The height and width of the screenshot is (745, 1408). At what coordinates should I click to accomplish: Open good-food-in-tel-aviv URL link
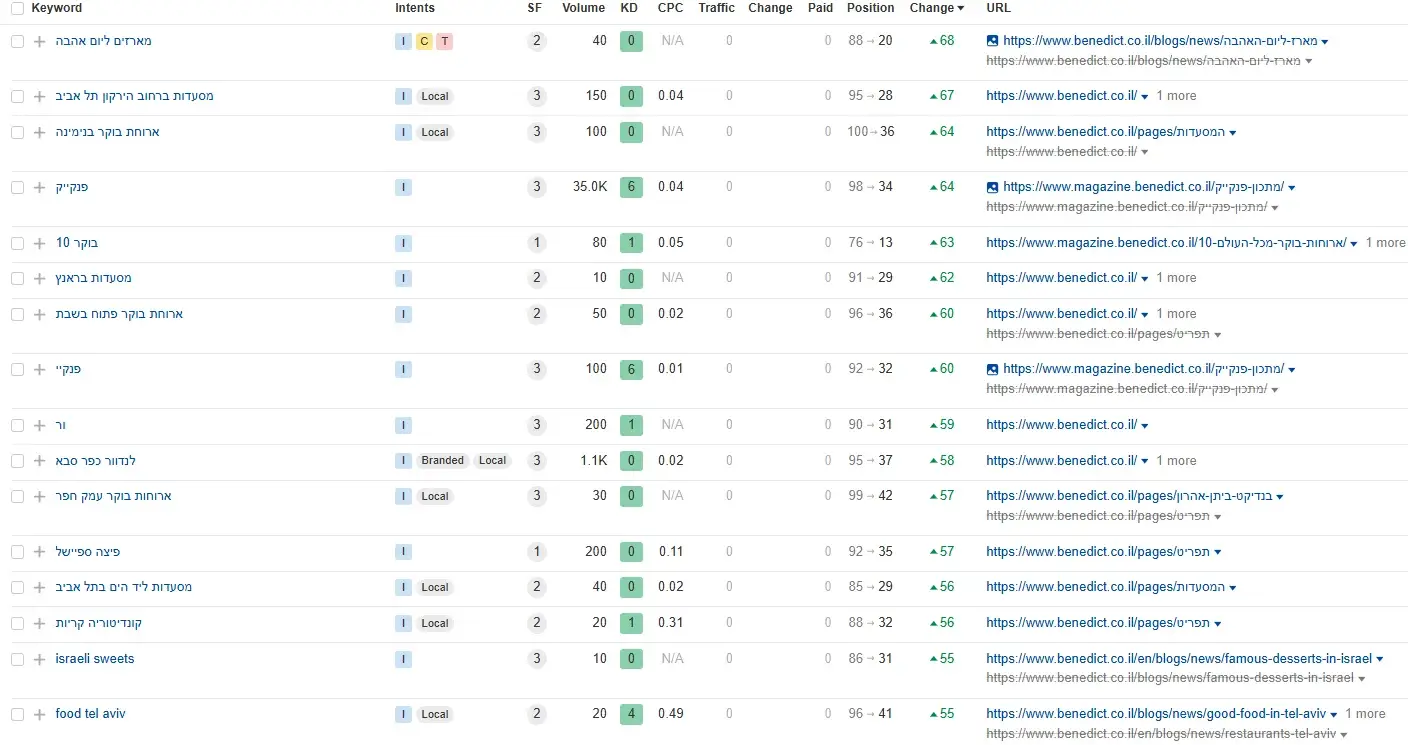click(x=1156, y=714)
